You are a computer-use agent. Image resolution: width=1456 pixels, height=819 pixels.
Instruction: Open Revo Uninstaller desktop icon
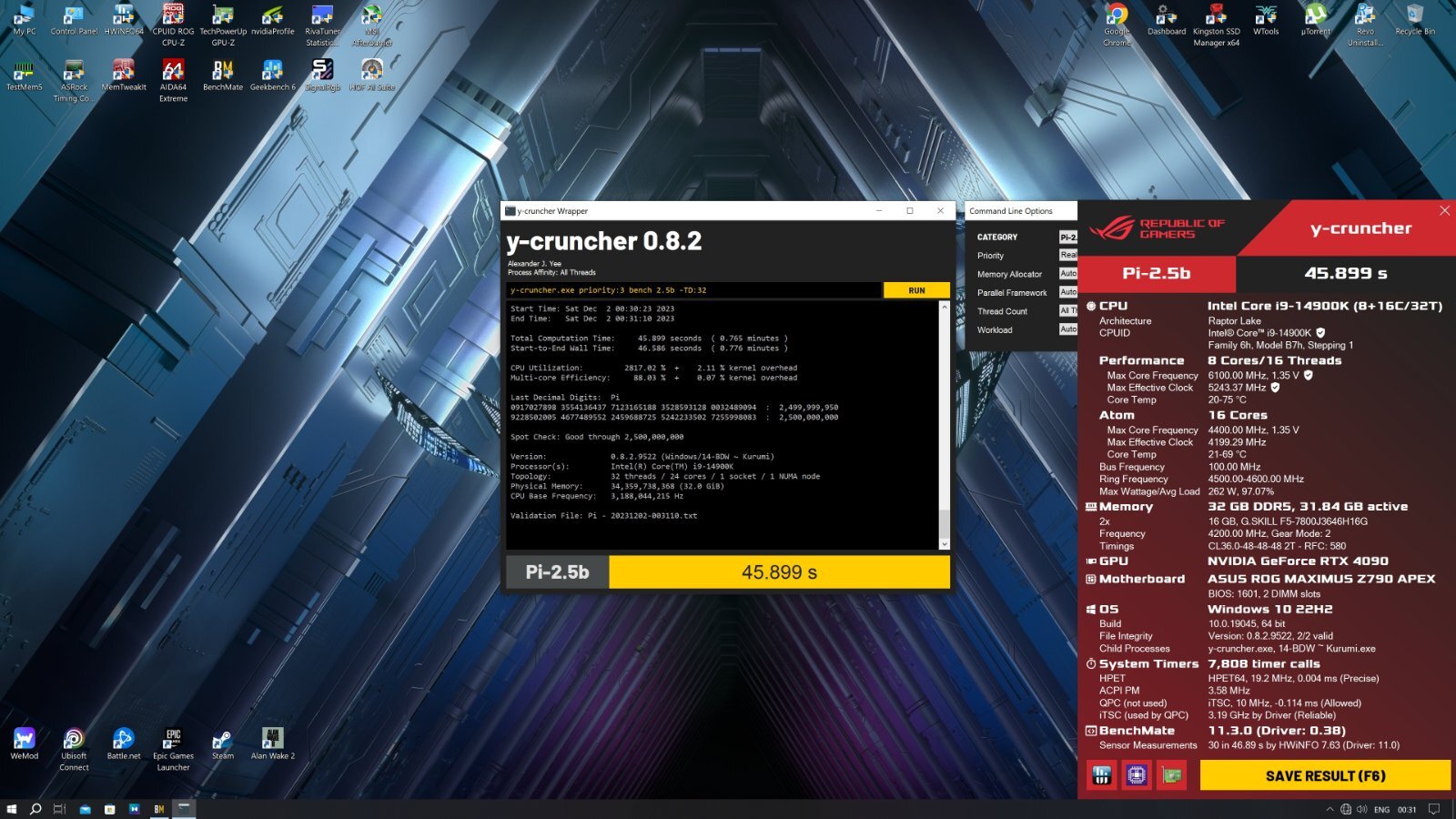click(x=1365, y=25)
